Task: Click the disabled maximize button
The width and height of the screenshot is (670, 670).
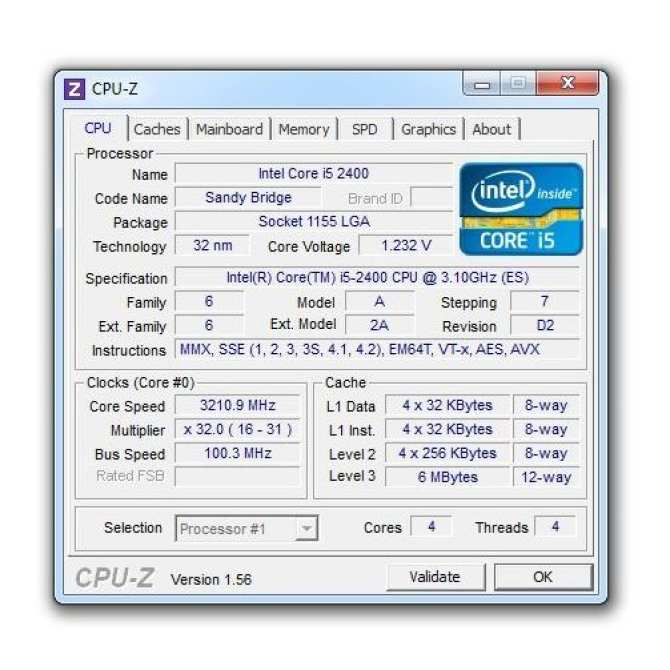Action: click(518, 83)
